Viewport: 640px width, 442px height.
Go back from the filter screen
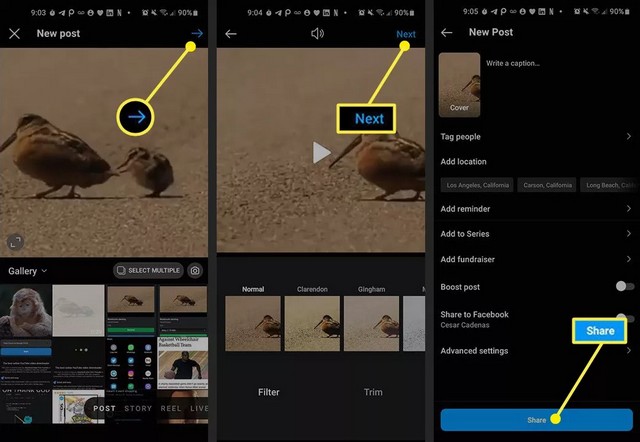(x=231, y=34)
